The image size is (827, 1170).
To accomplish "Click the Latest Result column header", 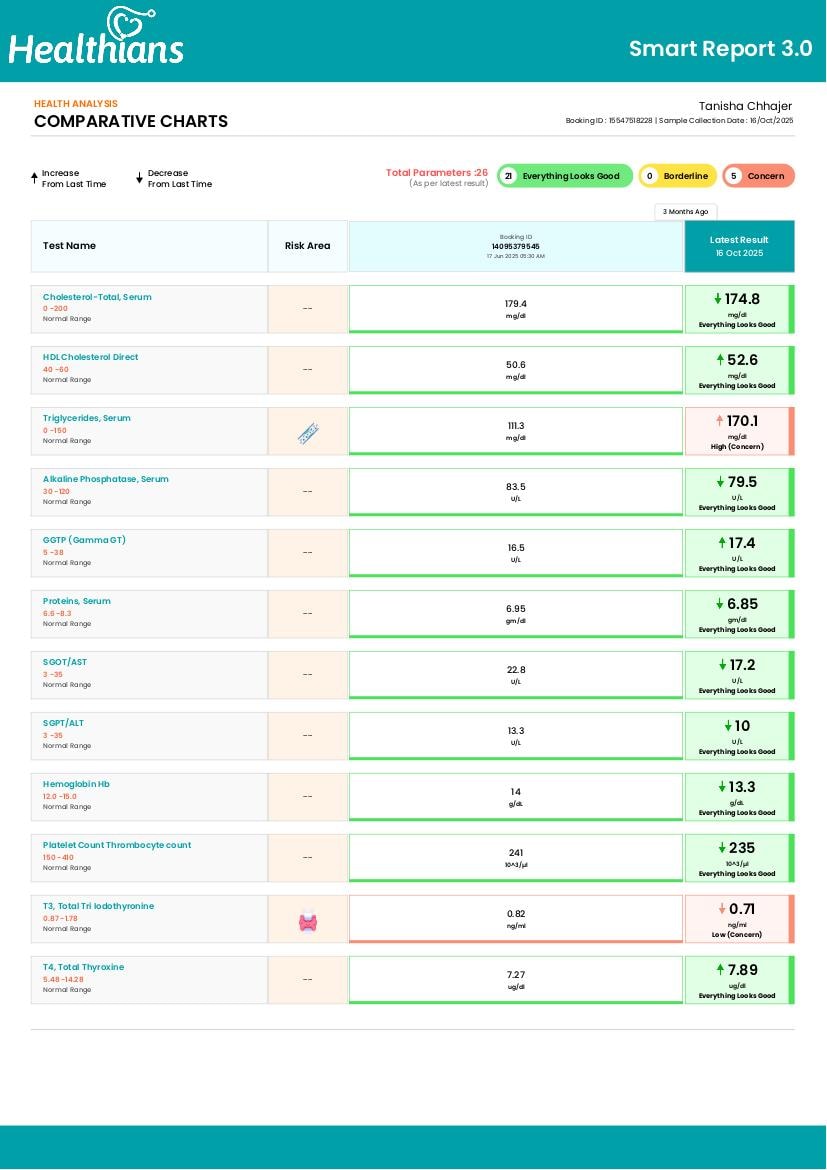I will (x=740, y=246).
